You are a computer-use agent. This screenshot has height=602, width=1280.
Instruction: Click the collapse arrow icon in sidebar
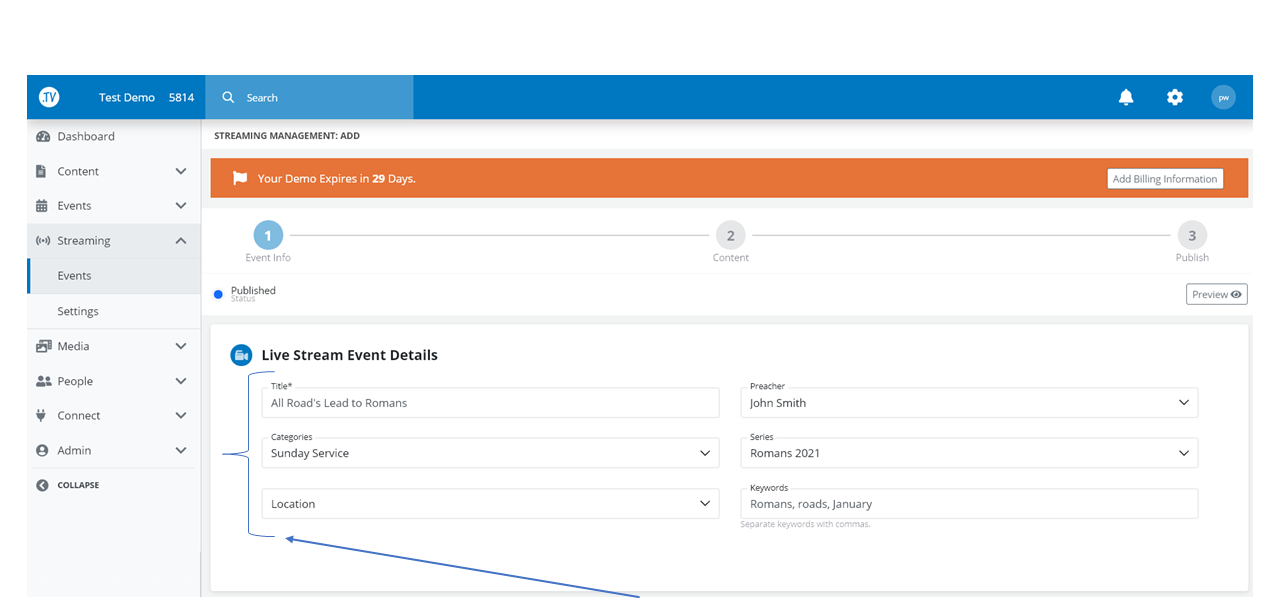pyautogui.click(x=42, y=485)
